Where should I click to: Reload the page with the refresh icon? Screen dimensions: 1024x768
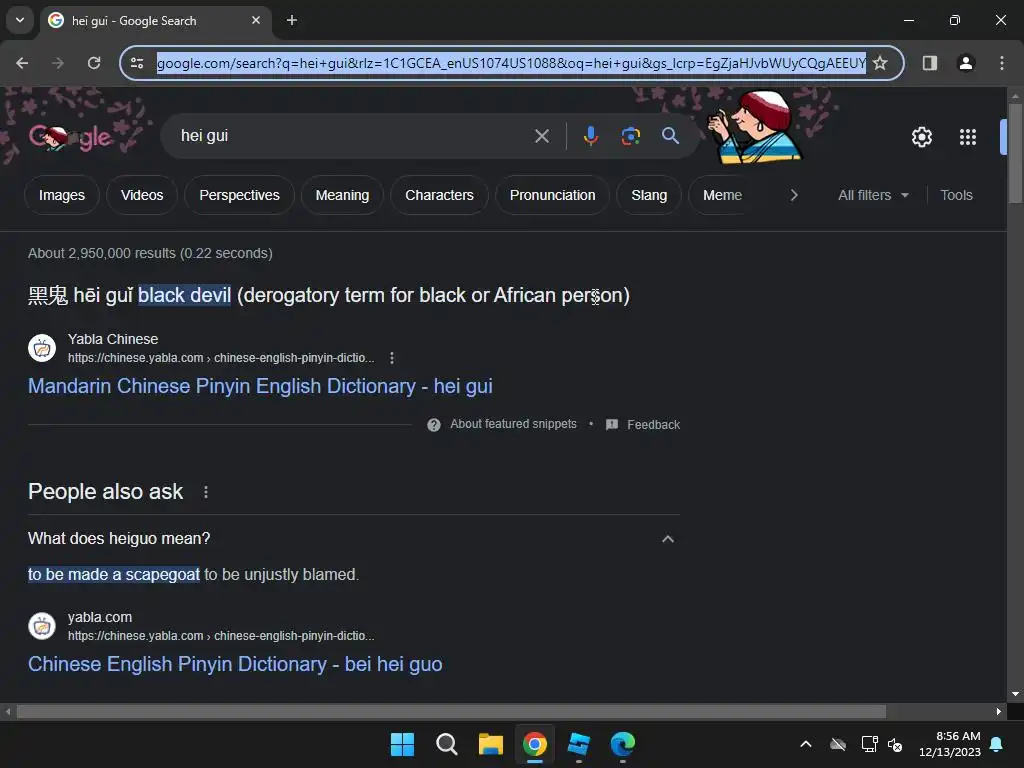[x=94, y=63]
